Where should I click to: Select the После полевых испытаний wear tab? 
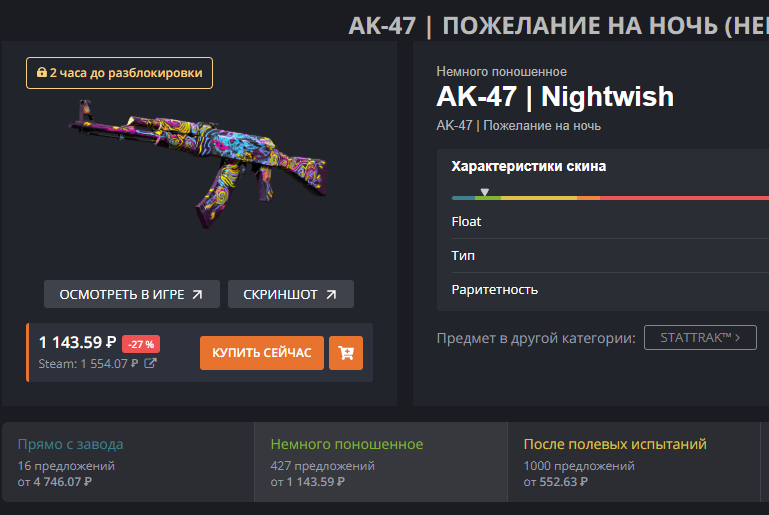pyautogui.click(x=634, y=462)
